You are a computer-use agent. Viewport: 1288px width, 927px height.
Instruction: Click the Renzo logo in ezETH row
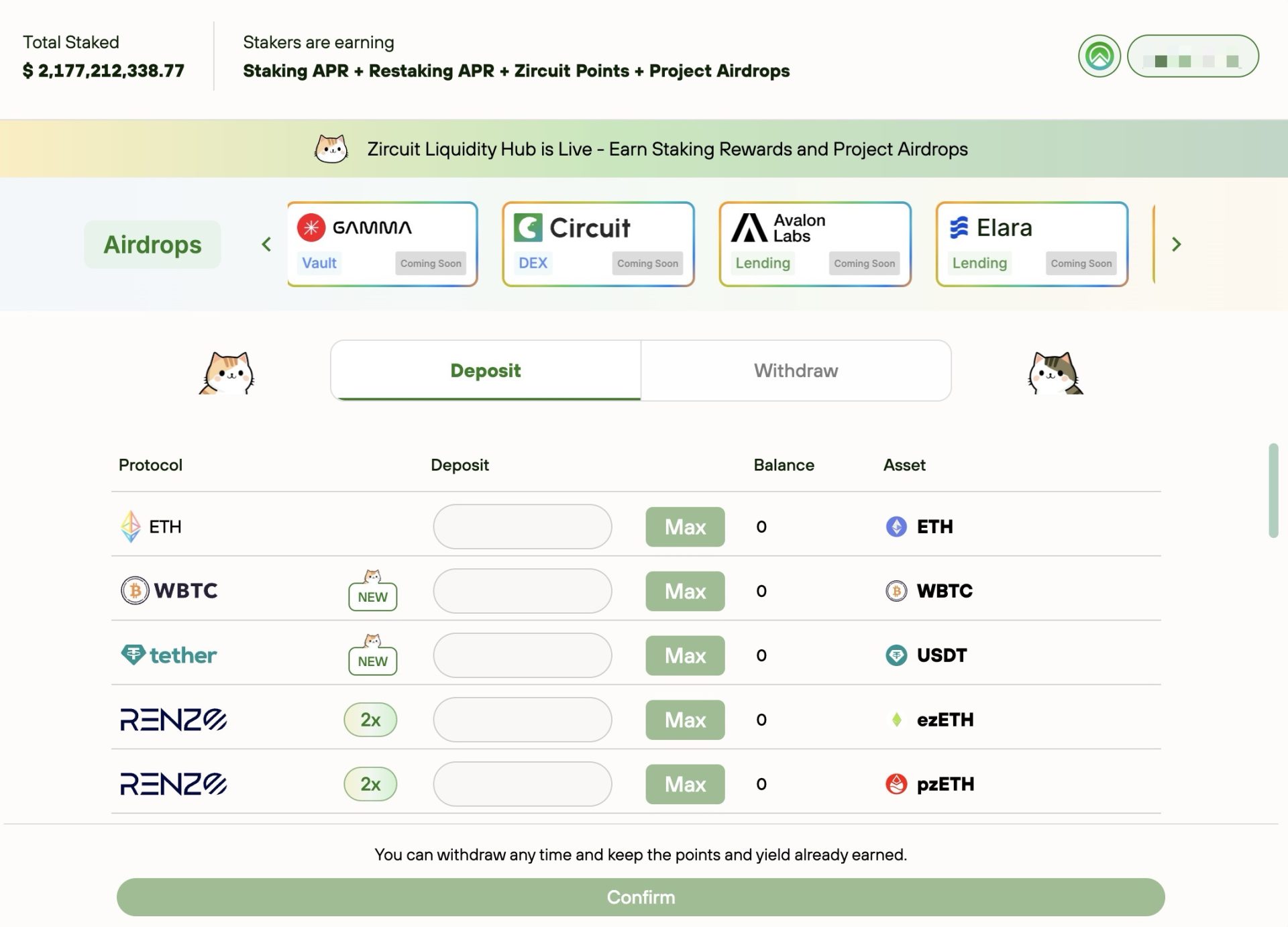(173, 720)
